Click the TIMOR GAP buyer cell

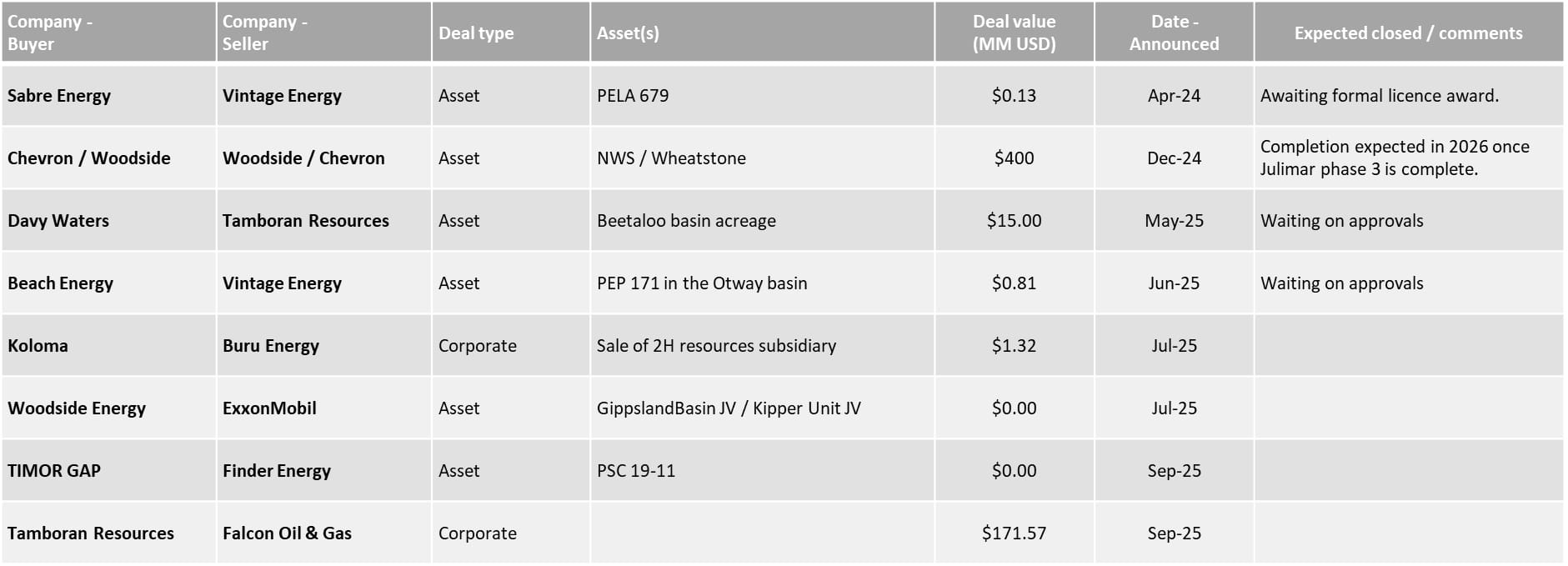[x=54, y=471]
